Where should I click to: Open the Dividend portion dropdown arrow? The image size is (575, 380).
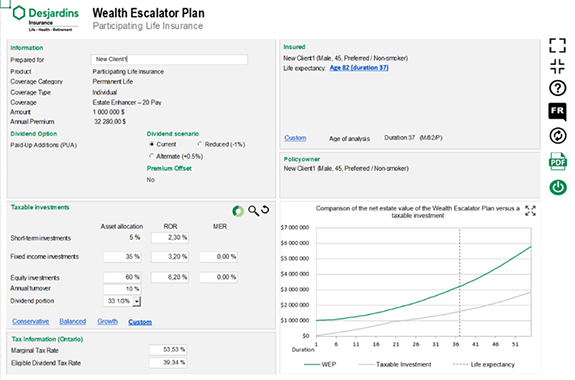136,301
